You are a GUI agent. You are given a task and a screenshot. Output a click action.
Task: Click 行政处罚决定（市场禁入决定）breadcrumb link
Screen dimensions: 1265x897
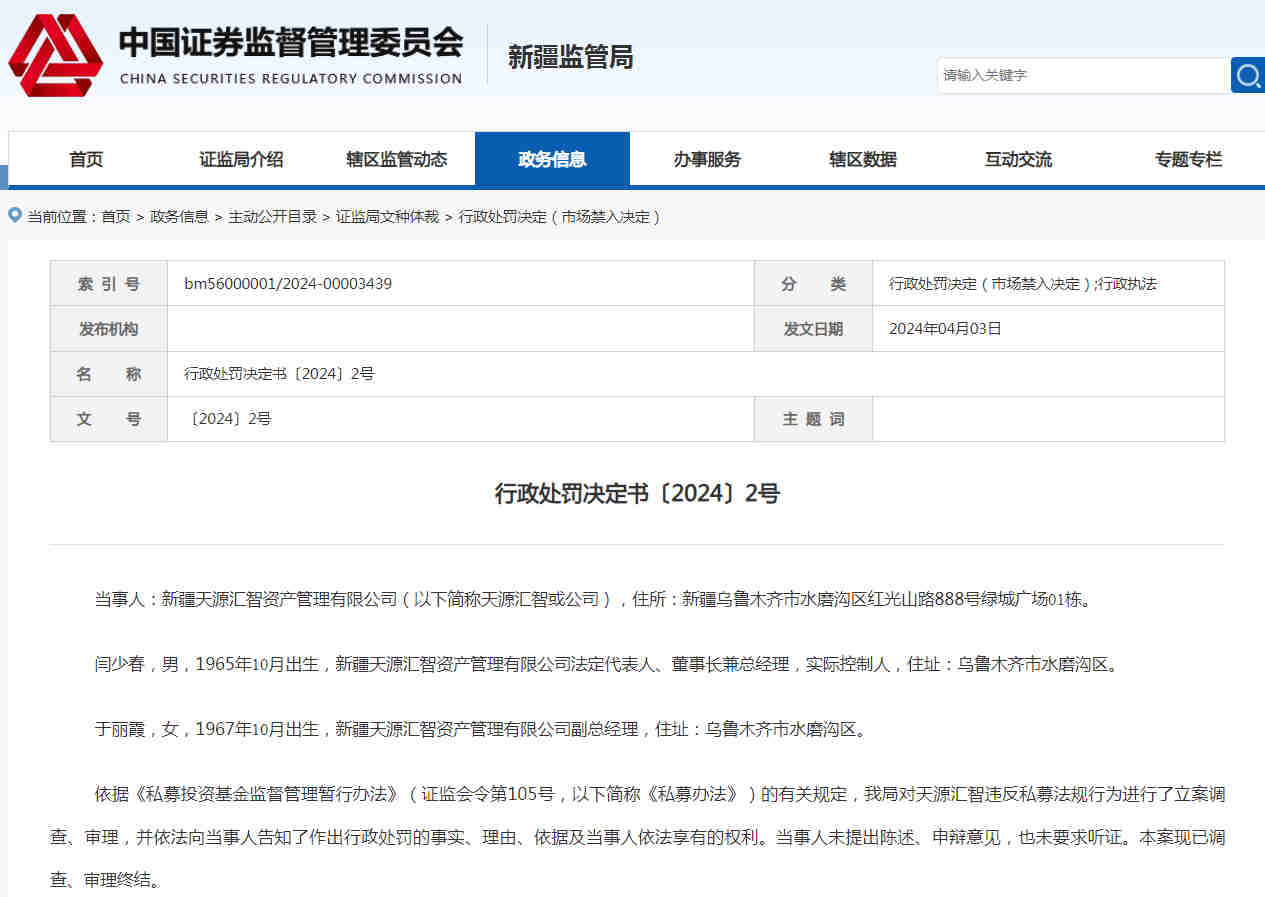pyautogui.click(x=560, y=217)
